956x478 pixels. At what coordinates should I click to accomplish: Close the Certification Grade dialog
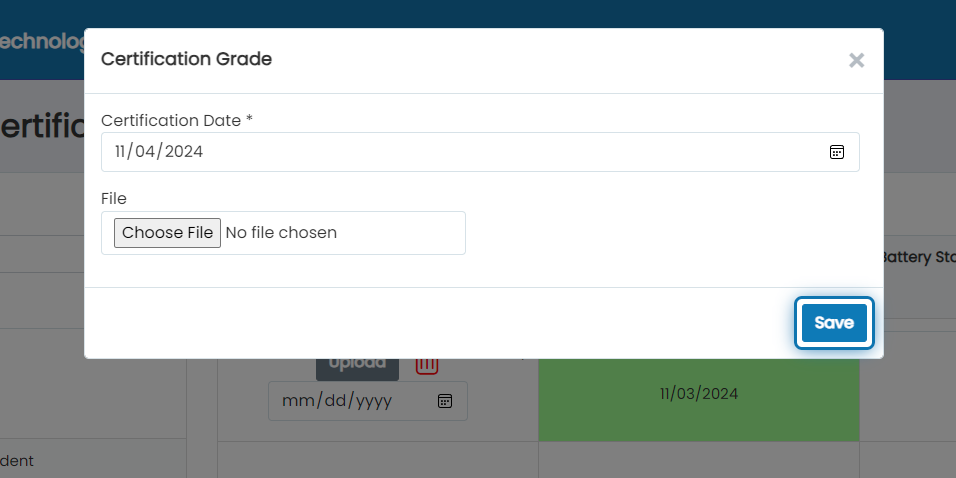pos(856,60)
